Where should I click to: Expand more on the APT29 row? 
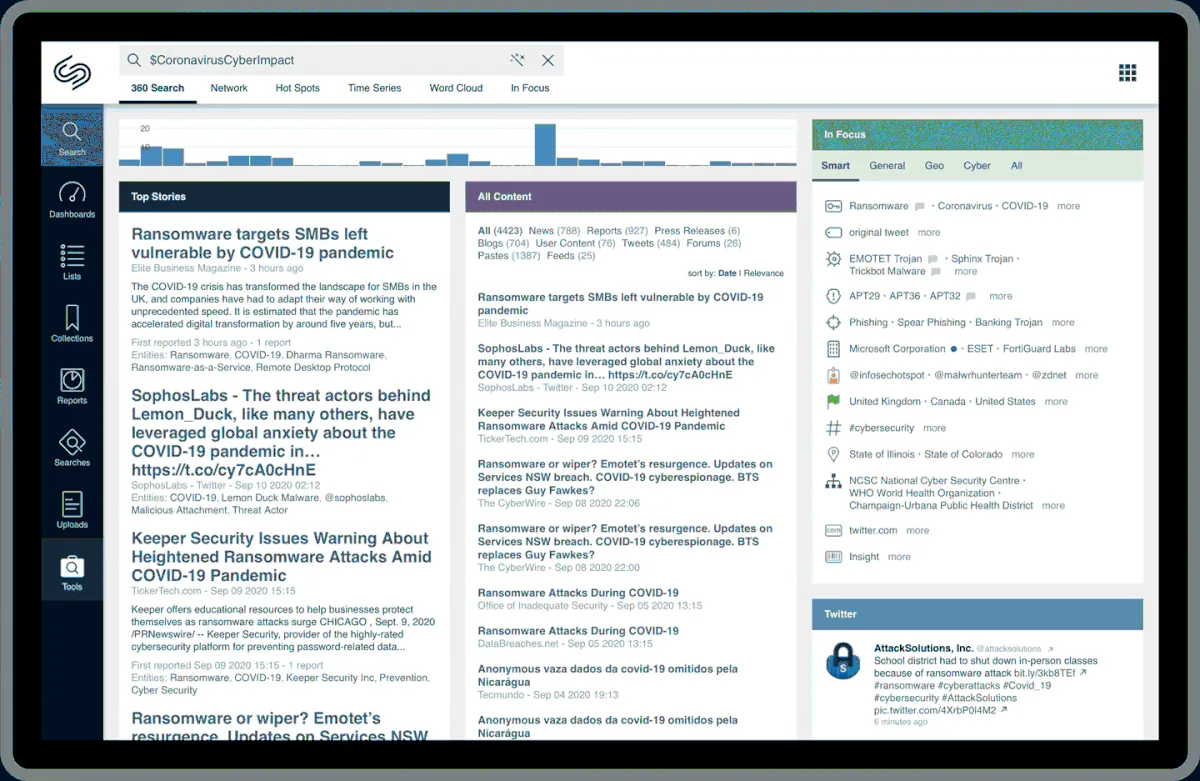(1000, 296)
